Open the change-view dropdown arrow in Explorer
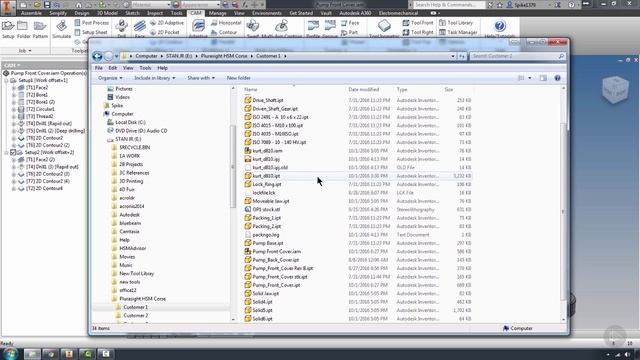 [530, 78]
